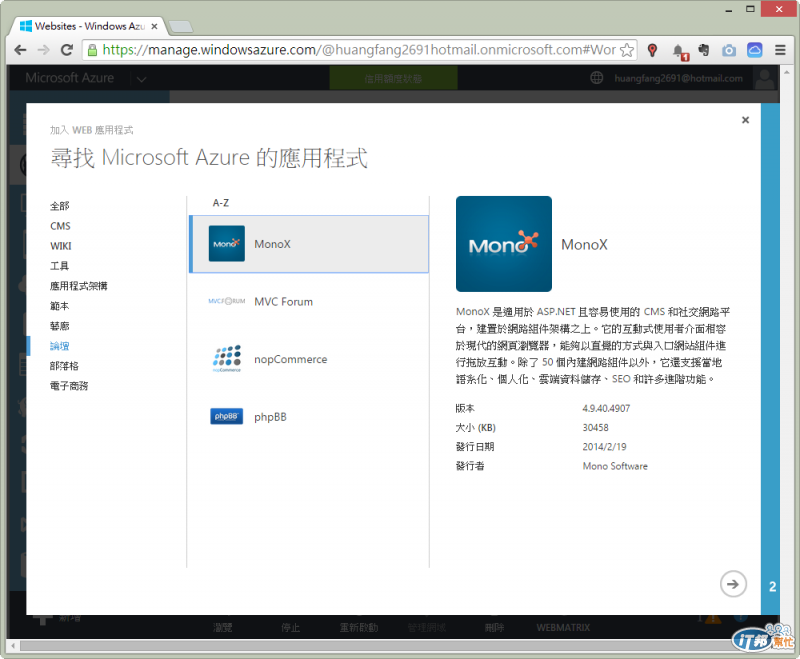The image size is (800, 659).
Task: Select nopCommerce from the list
Action: point(291,360)
